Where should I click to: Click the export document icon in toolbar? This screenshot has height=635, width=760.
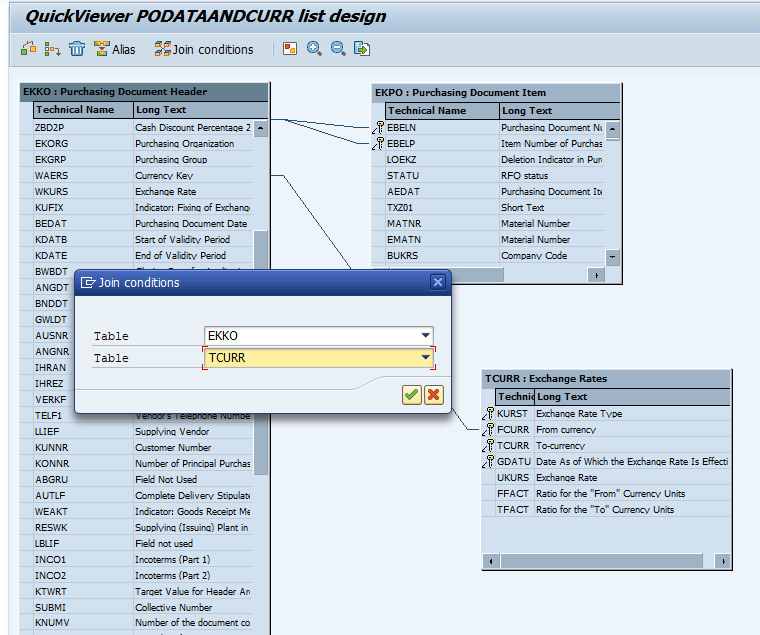click(x=362, y=48)
